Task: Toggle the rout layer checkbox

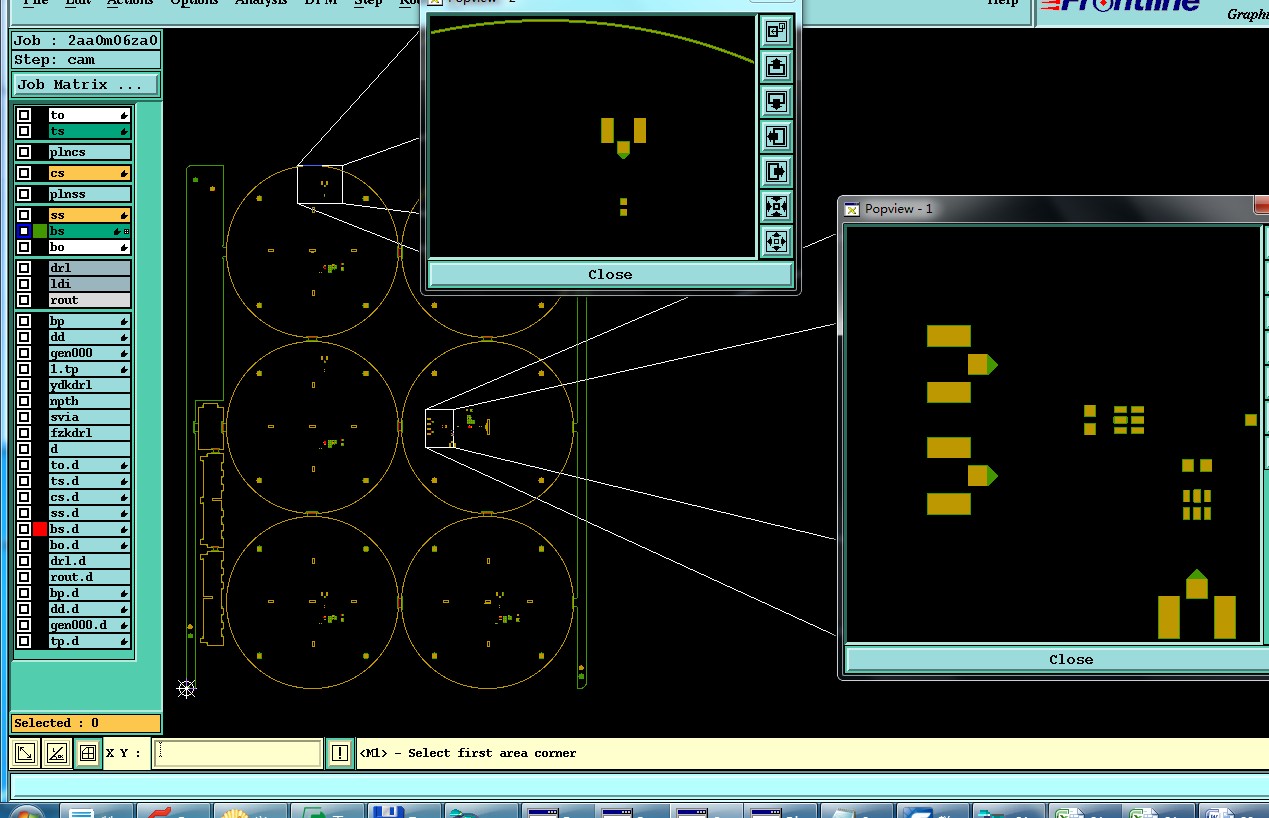Action: tap(24, 301)
